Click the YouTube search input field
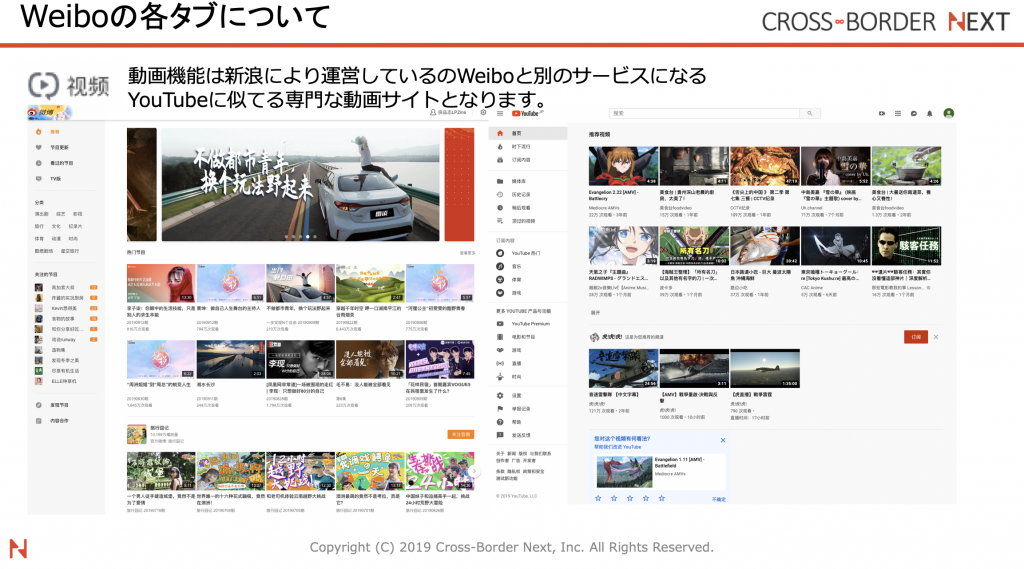Image resolution: width=1024 pixels, height=569 pixels. [705, 113]
